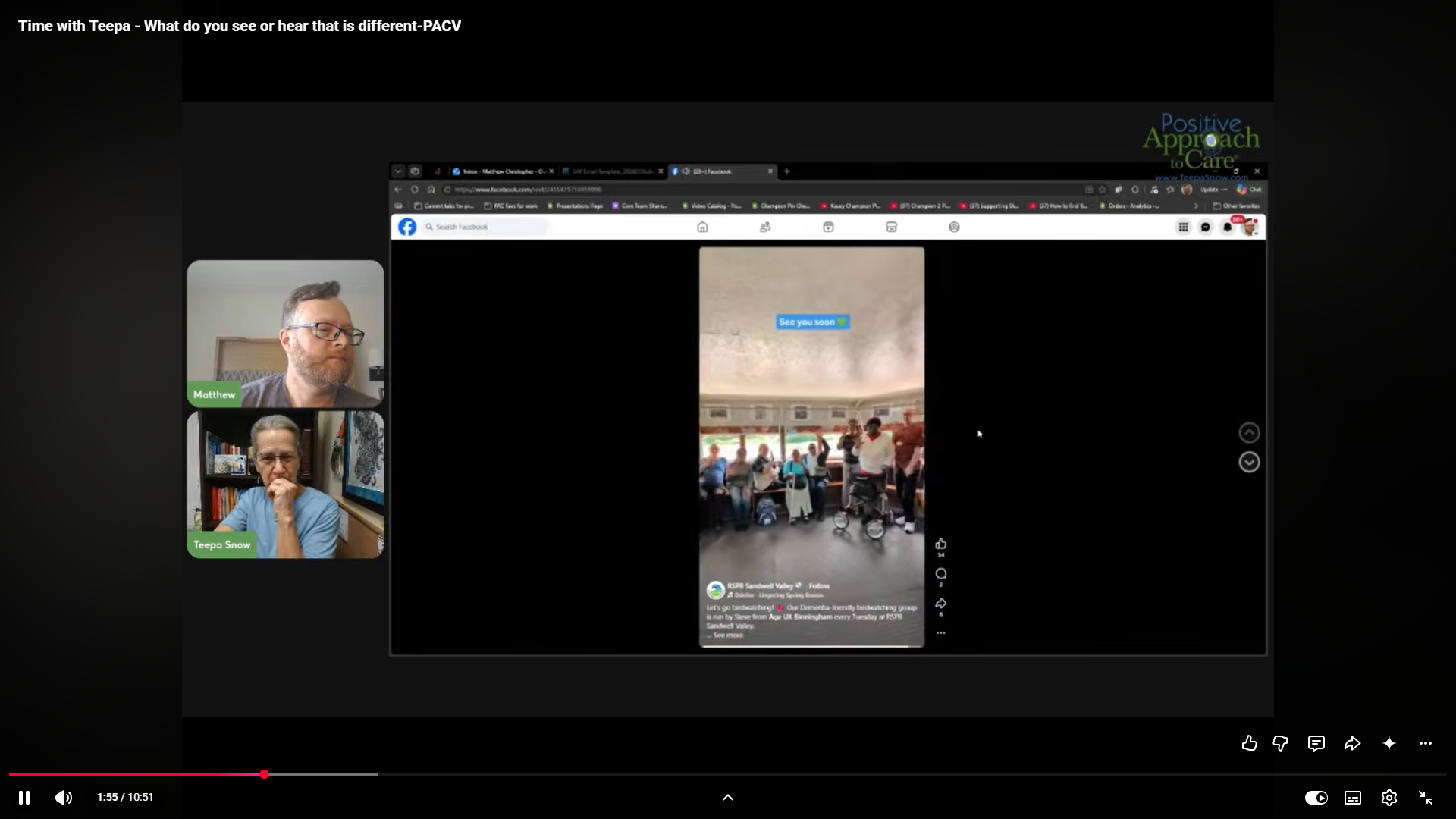
Task: Click the 1:55 / 10:51 time display
Action: [125, 797]
